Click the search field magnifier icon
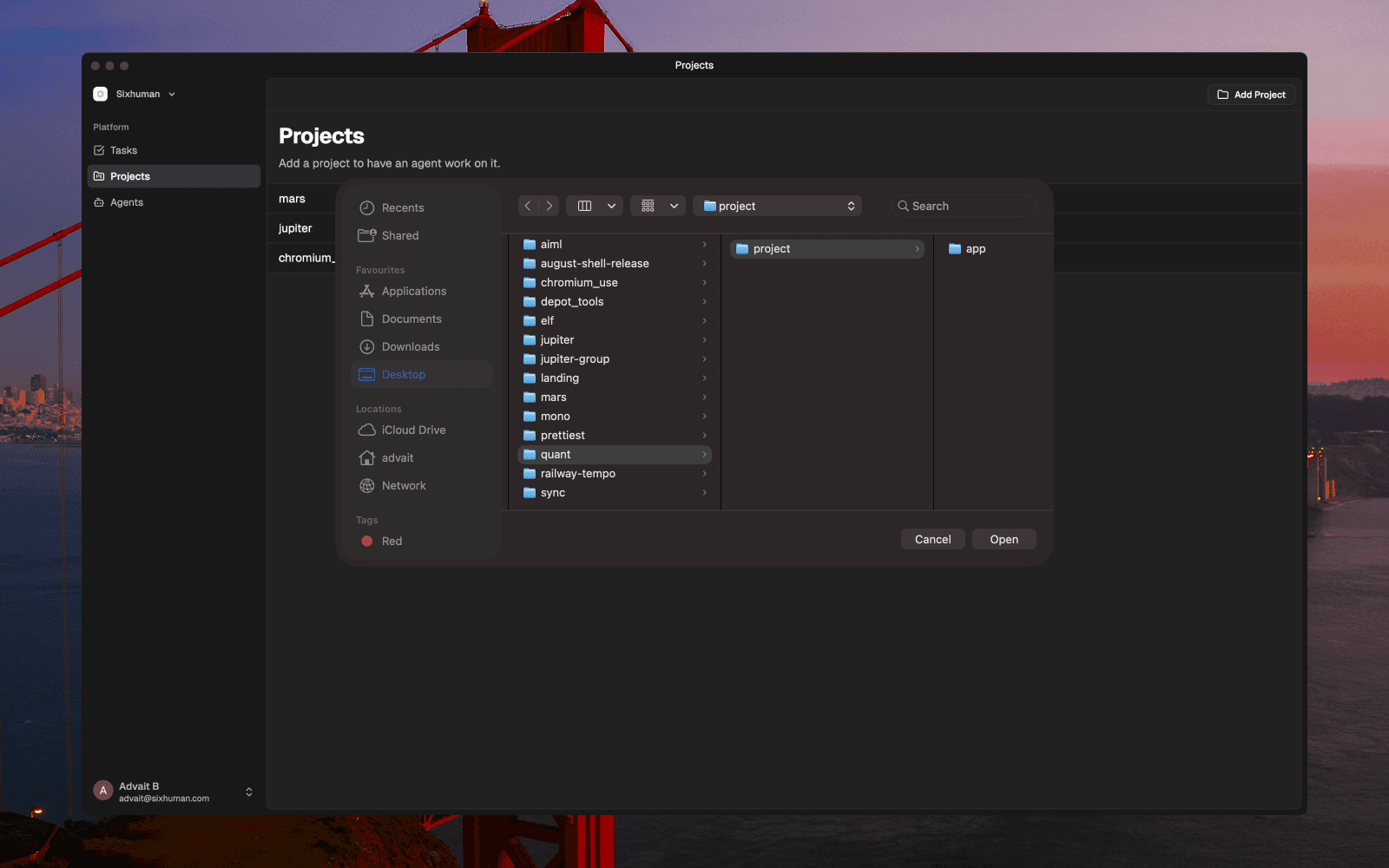Image resolution: width=1389 pixels, height=868 pixels. tap(904, 206)
